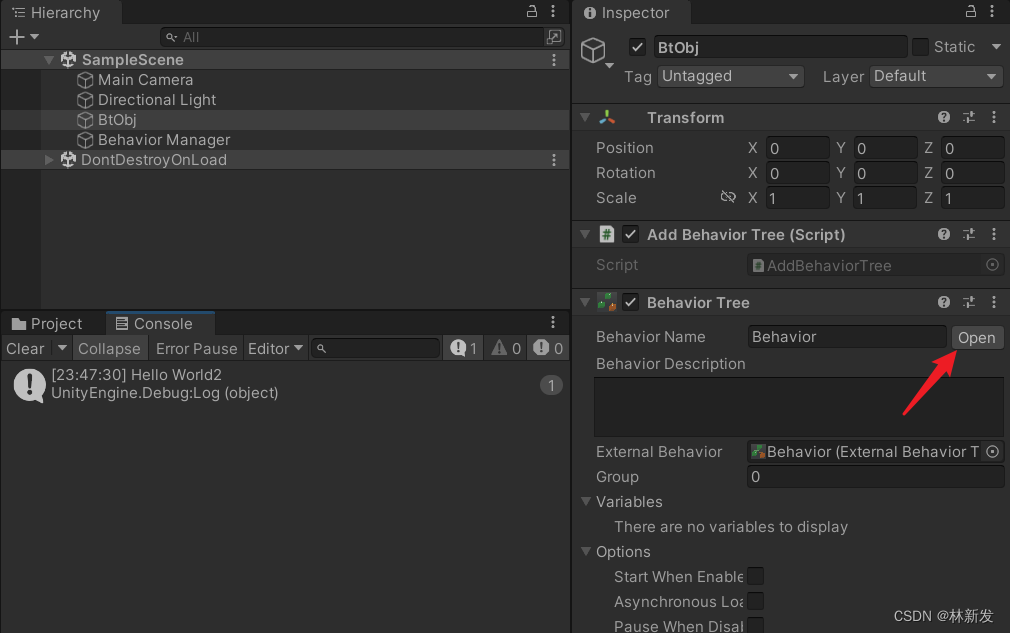Toggle info messages filter showing 1
1010x633 pixels.
(x=463, y=348)
